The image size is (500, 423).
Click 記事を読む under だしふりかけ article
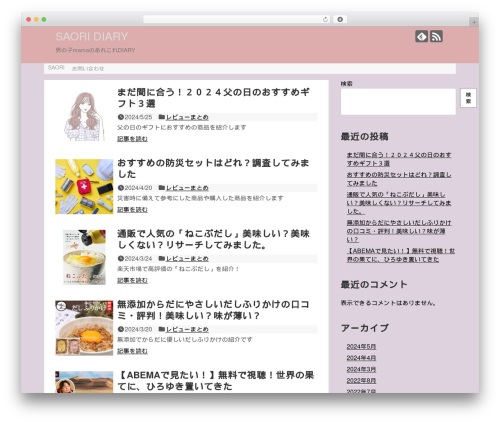[x=132, y=351]
